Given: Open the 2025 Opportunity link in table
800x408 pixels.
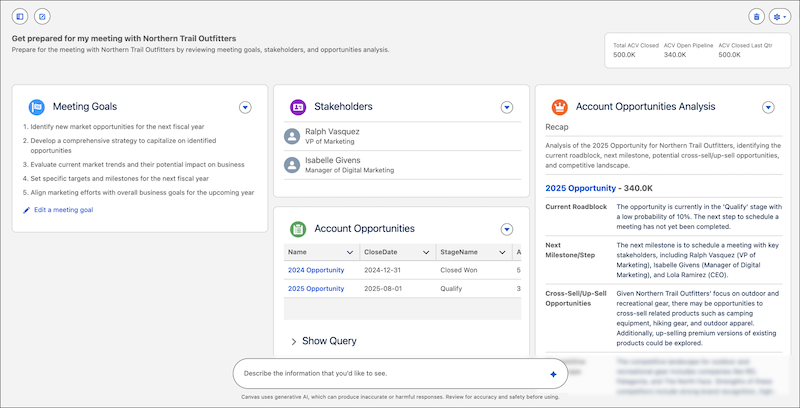Looking at the screenshot, I should (316, 289).
